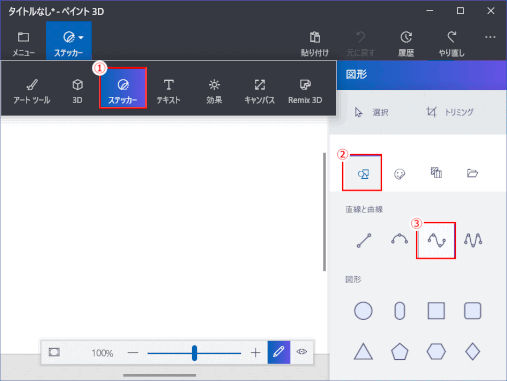Open the 効果 effects tab
This screenshot has width=507, height=381.
214,91
